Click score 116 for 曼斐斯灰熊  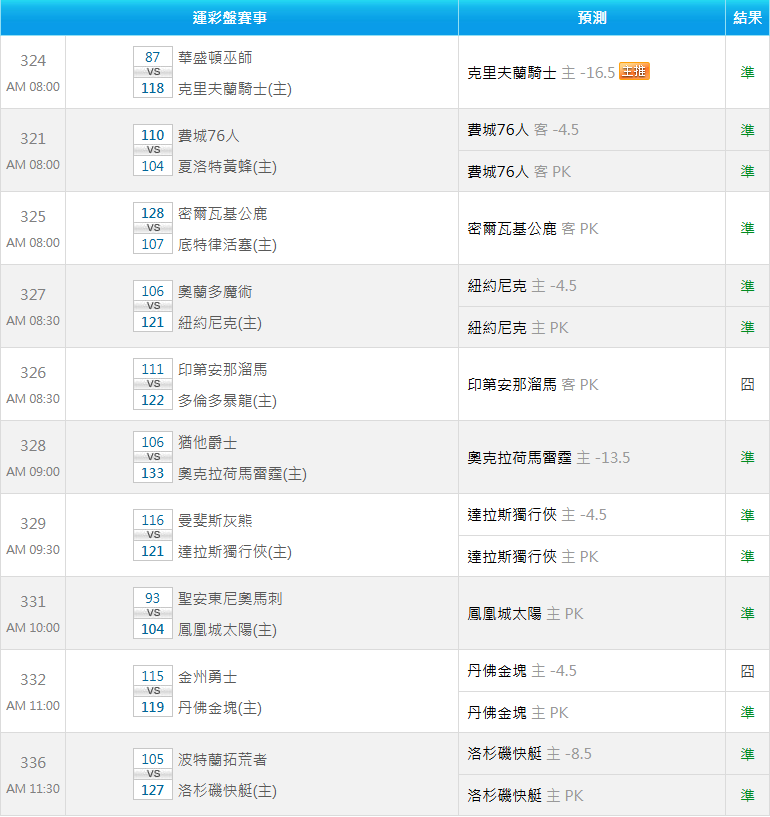click(x=153, y=520)
